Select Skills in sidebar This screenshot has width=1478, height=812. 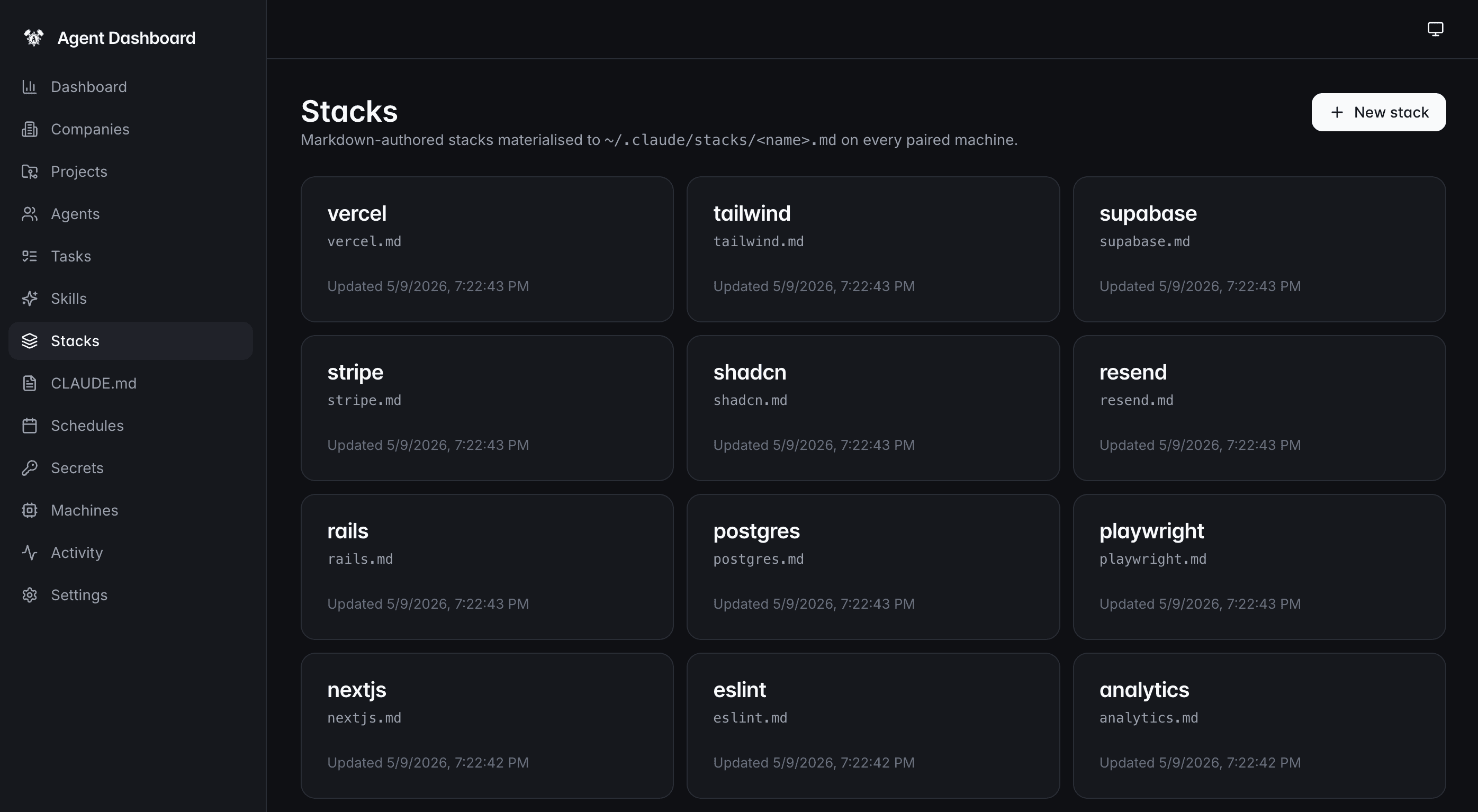(131, 299)
